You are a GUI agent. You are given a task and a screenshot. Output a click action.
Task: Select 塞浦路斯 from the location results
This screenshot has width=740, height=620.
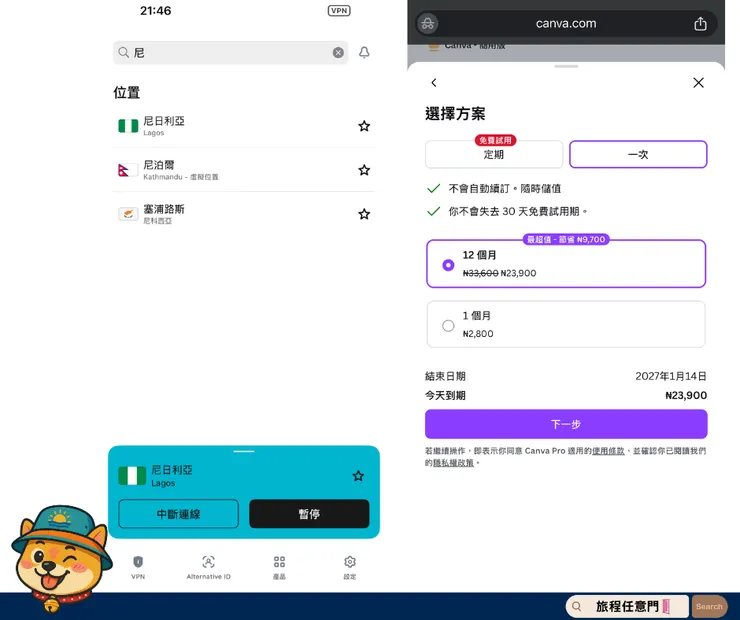[244, 214]
